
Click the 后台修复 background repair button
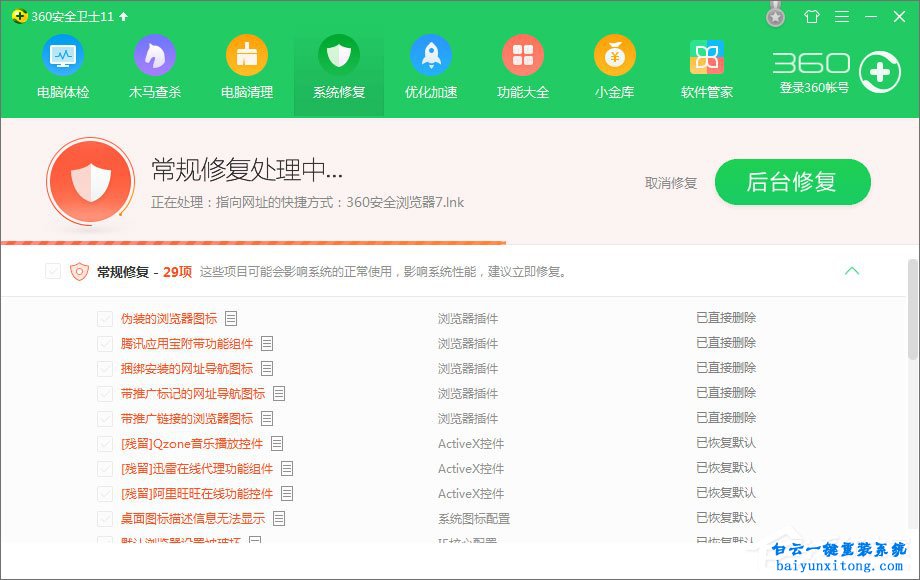click(x=792, y=183)
